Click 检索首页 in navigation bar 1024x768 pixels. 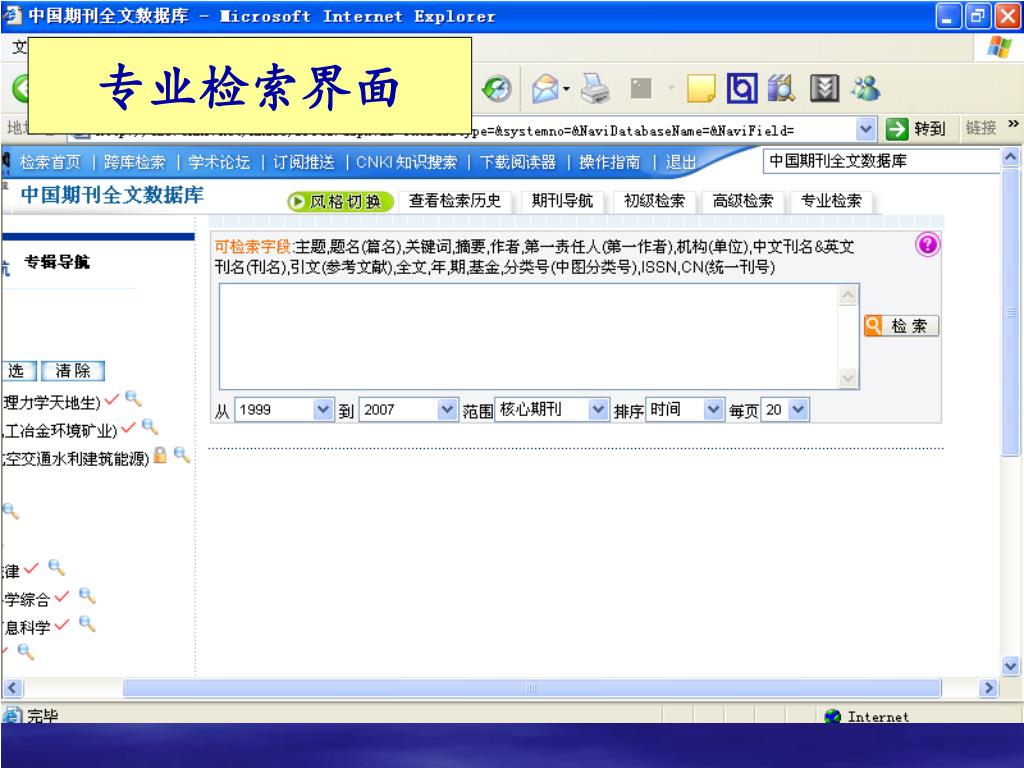[x=50, y=162]
